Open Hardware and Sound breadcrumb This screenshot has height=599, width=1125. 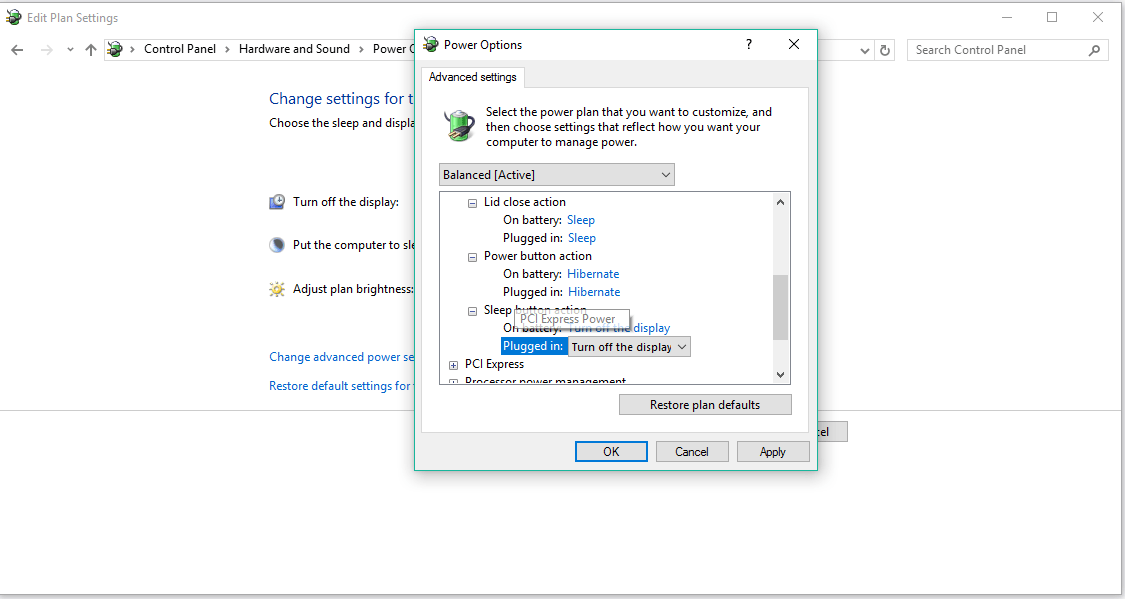coord(294,49)
